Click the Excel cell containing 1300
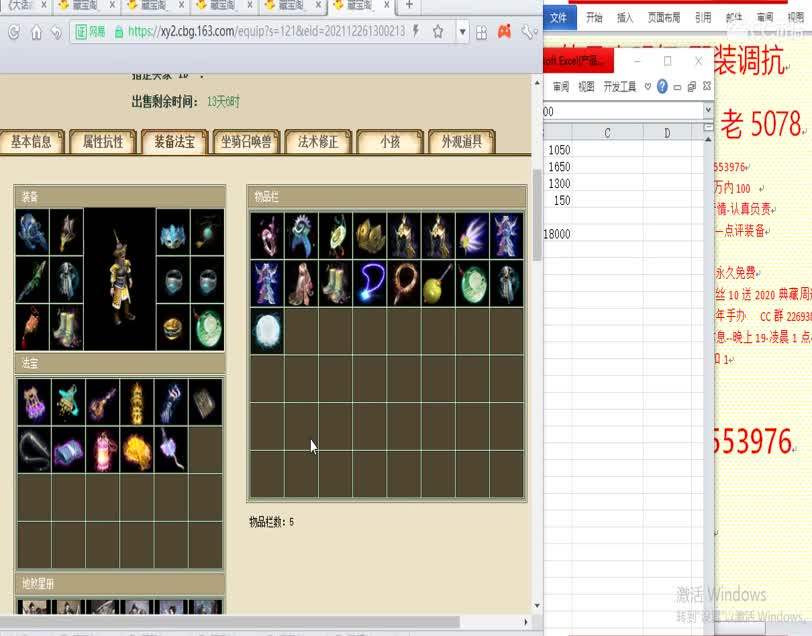Viewport: 812px width, 636px height. tap(557, 183)
